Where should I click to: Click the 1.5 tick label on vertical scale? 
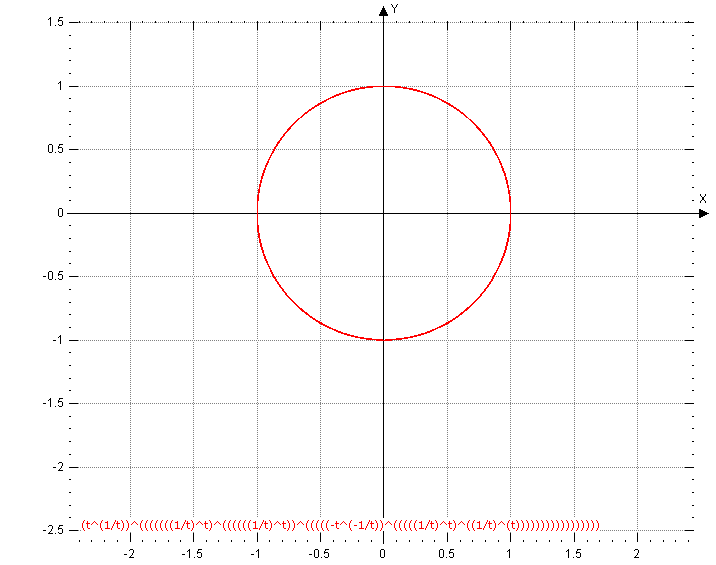click(x=54, y=22)
